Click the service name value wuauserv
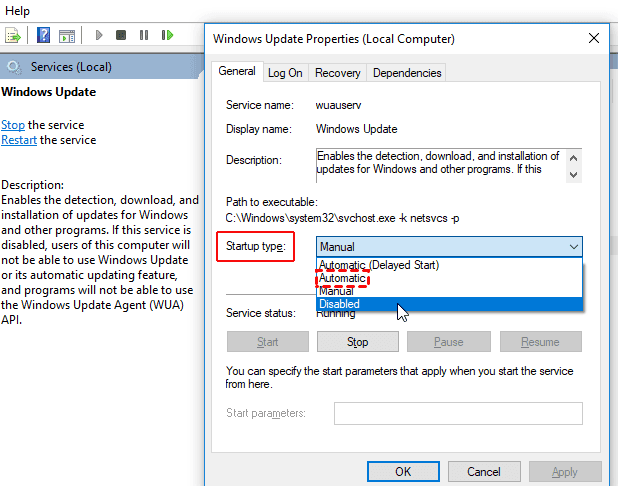Viewport: 618px width, 486px height. coord(338,105)
